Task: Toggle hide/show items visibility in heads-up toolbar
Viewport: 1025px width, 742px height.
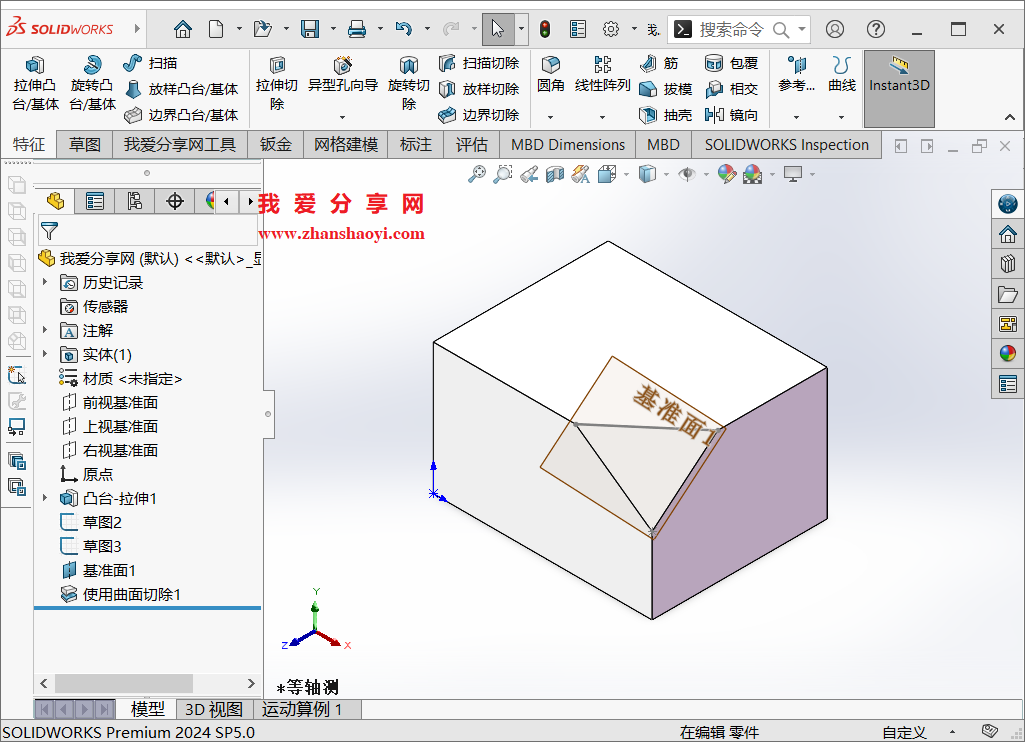Action: (688, 173)
